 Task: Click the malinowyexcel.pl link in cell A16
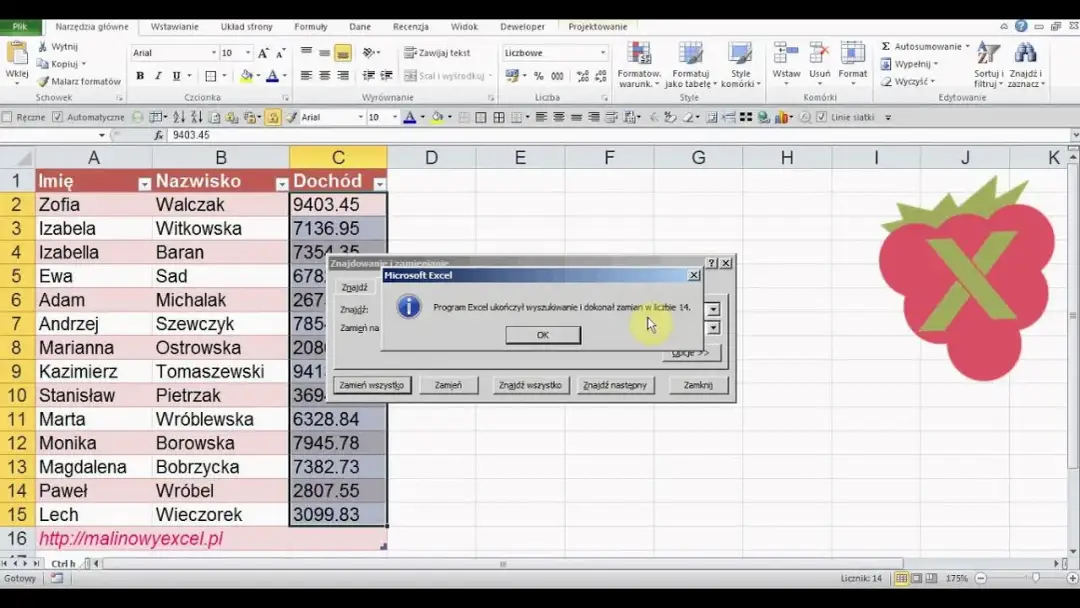click(x=130, y=539)
